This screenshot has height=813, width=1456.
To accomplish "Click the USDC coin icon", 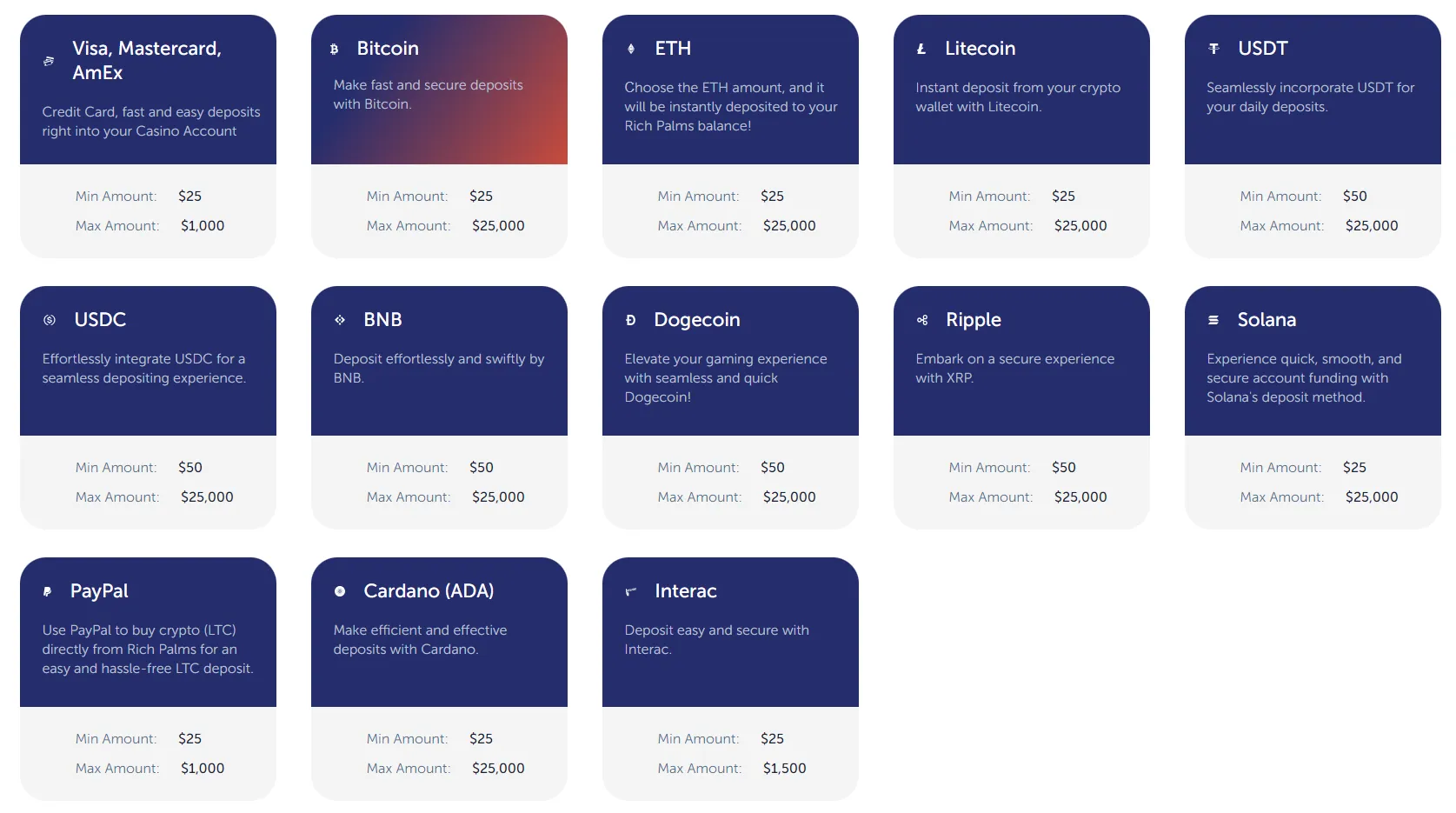I will (50, 321).
